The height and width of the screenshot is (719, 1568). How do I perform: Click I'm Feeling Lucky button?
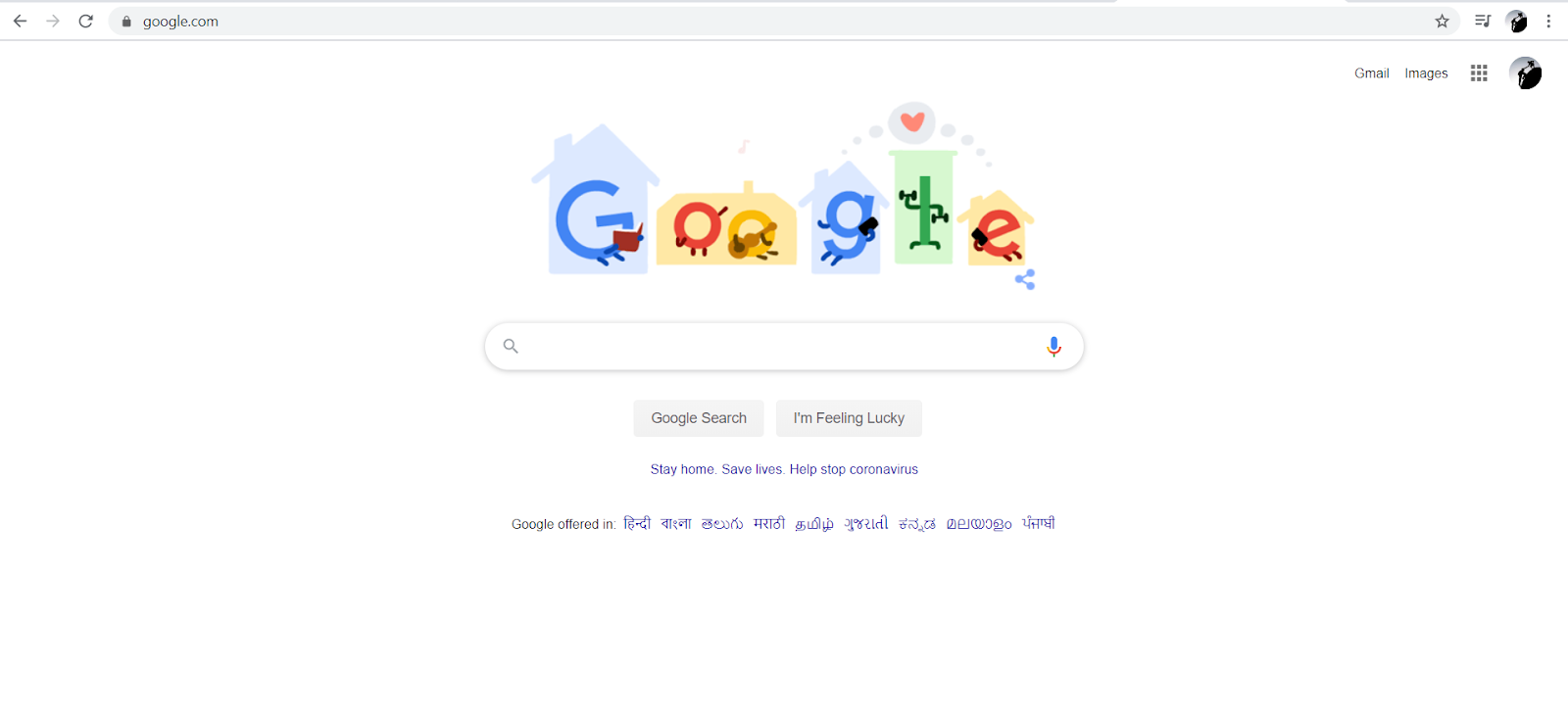pos(849,418)
